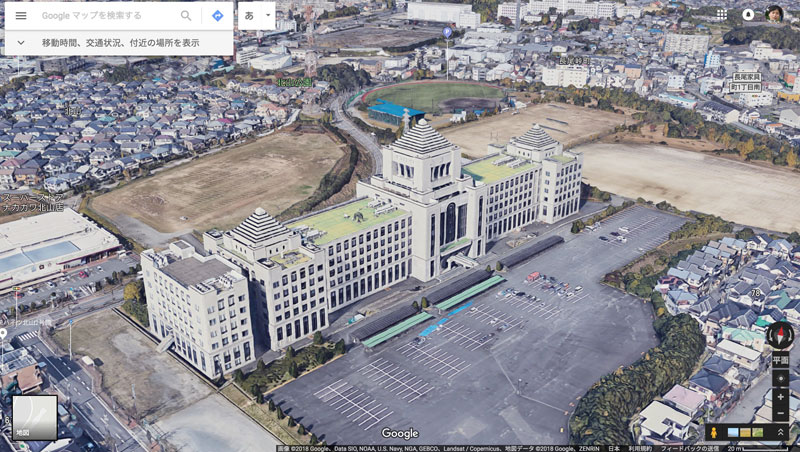Open the Google apps grid
This screenshot has width=800, height=452.
click(x=722, y=14)
